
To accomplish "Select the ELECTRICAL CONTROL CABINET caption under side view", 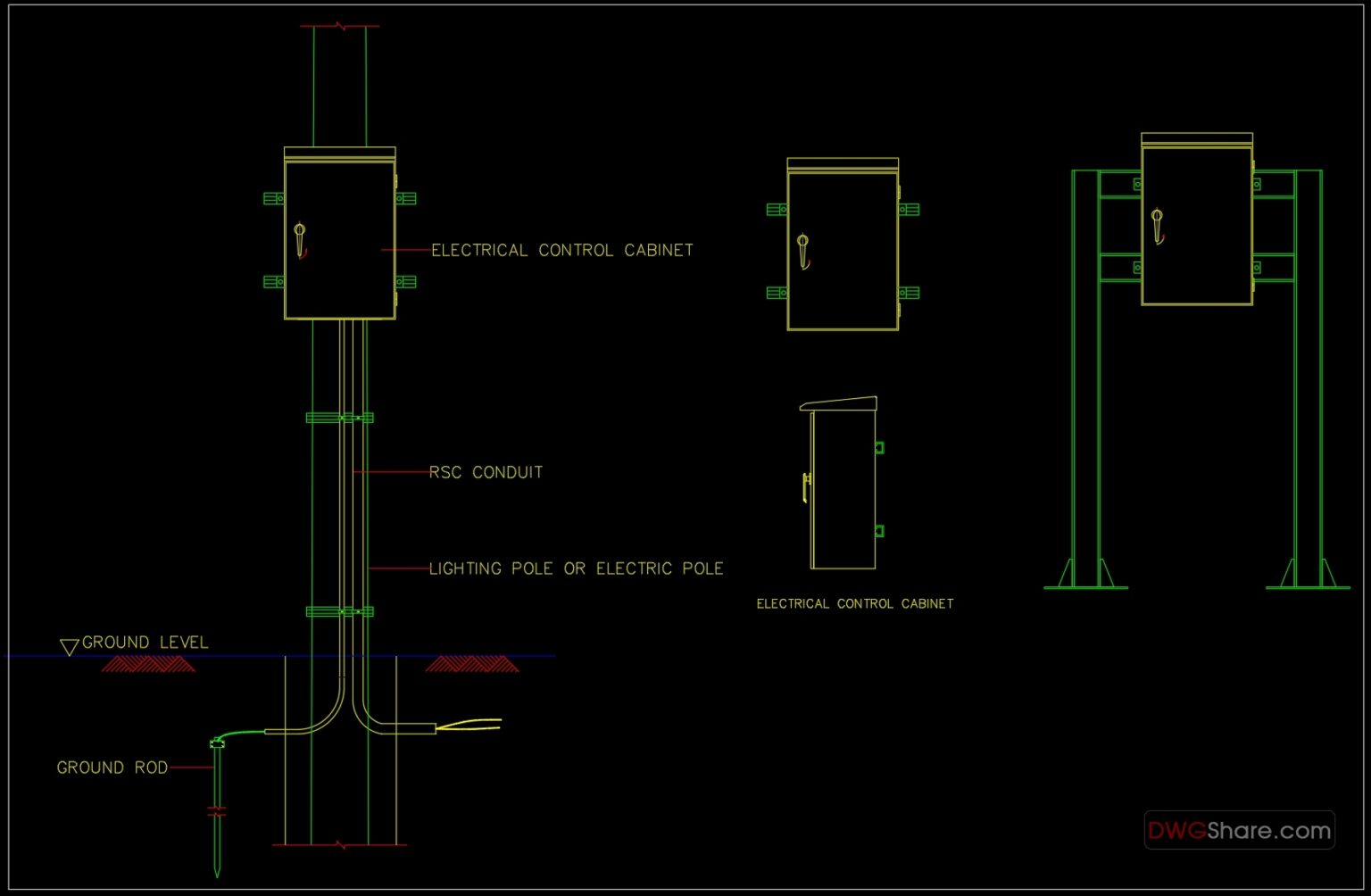I will pyautogui.click(x=855, y=603).
